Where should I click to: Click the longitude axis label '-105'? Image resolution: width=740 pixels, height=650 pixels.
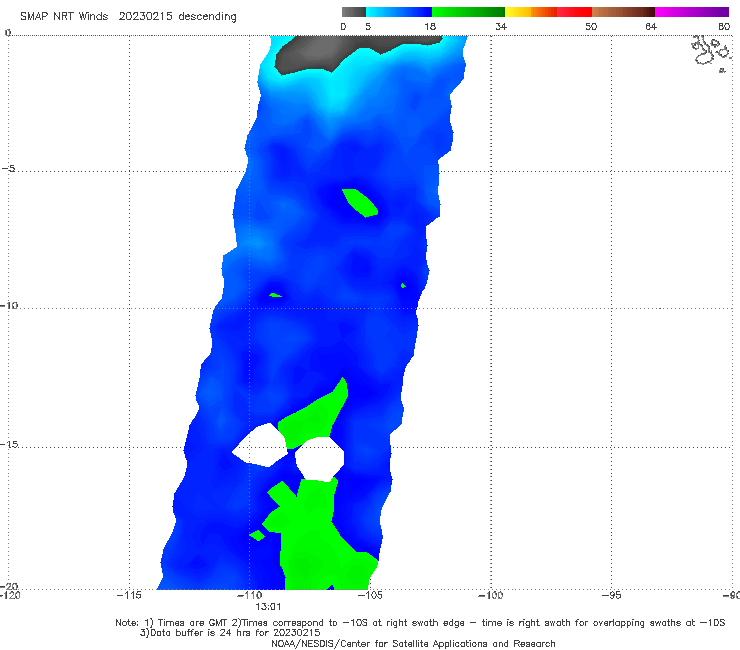pyautogui.click(x=370, y=595)
